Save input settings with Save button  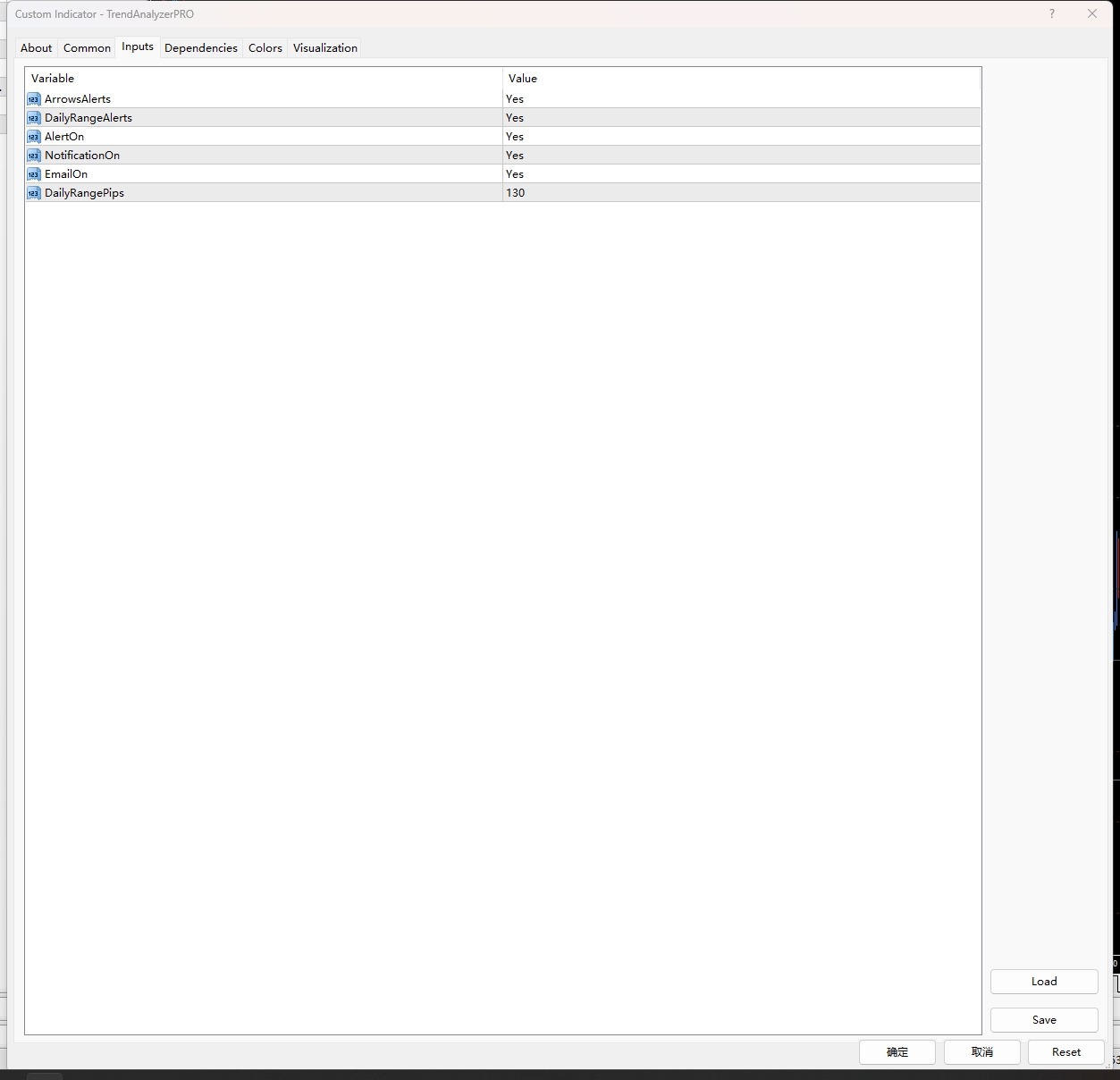[x=1044, y=1020]
